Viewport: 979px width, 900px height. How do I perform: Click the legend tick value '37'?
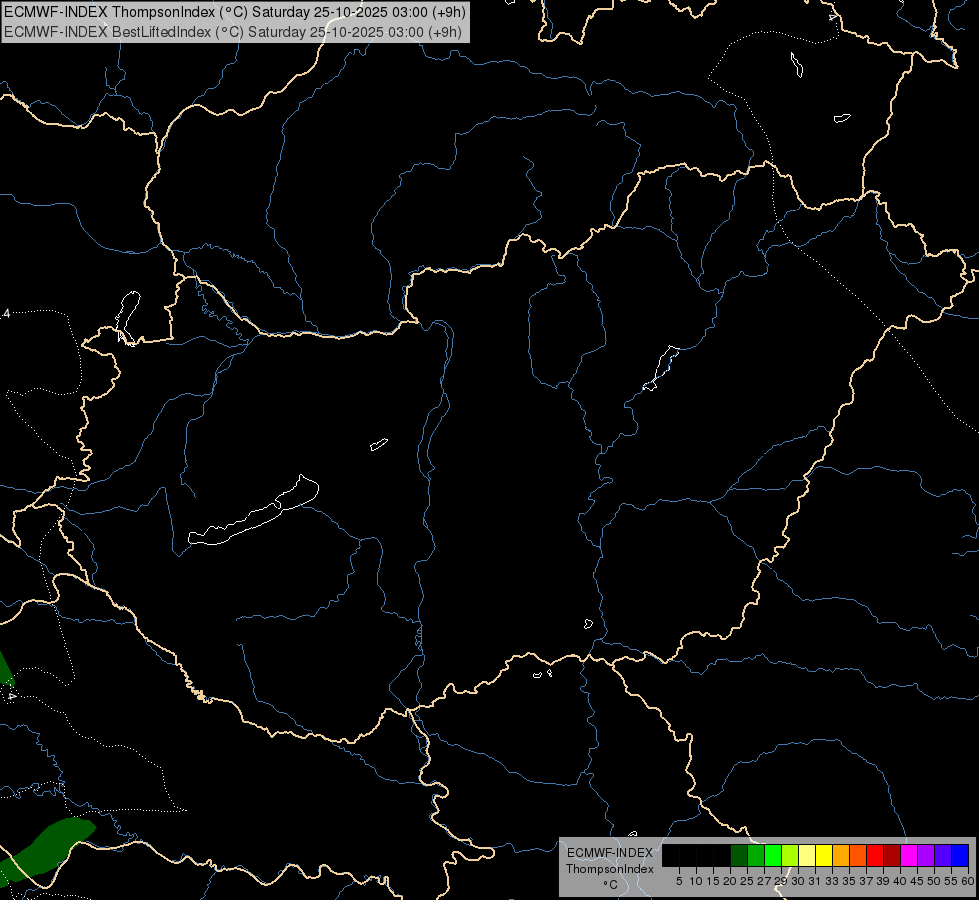click(x=866, y=881)
